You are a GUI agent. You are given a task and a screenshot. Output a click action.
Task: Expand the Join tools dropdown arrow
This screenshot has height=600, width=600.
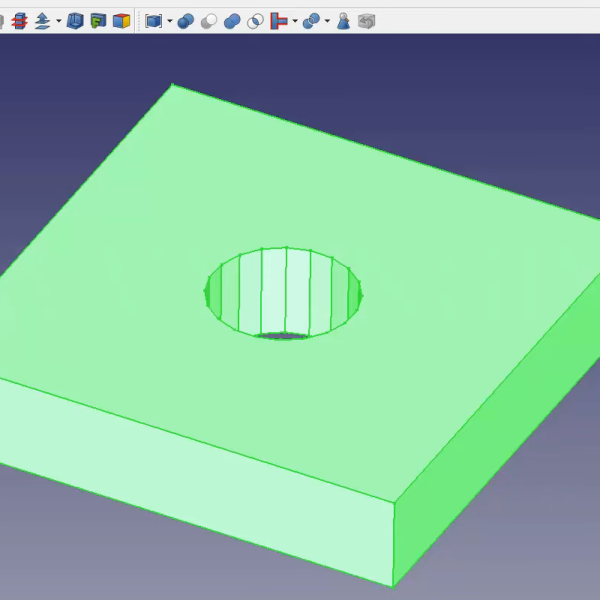[x=294, y=21]
